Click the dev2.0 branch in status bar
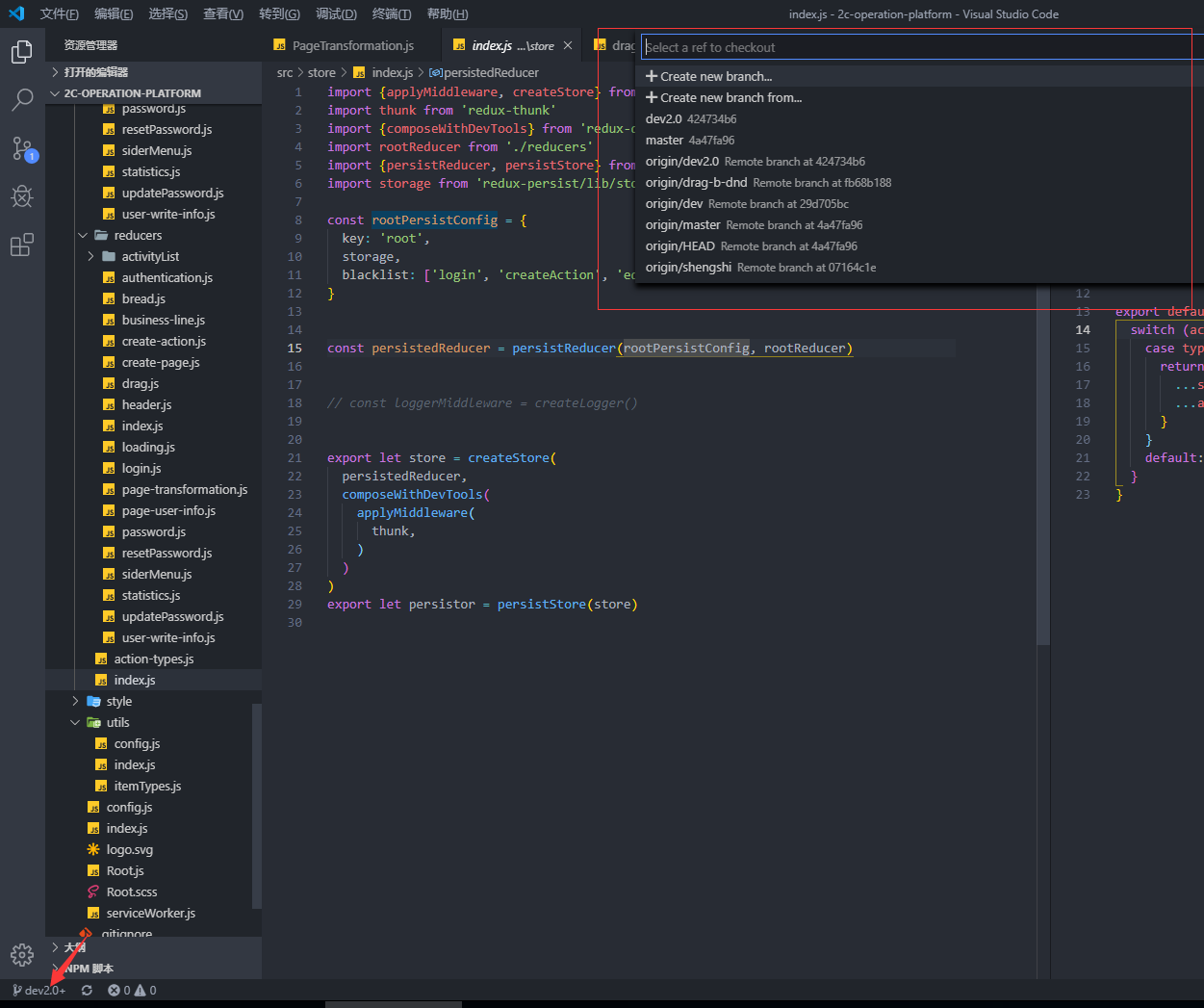The image size is (1204, 1008). point(39,990)
